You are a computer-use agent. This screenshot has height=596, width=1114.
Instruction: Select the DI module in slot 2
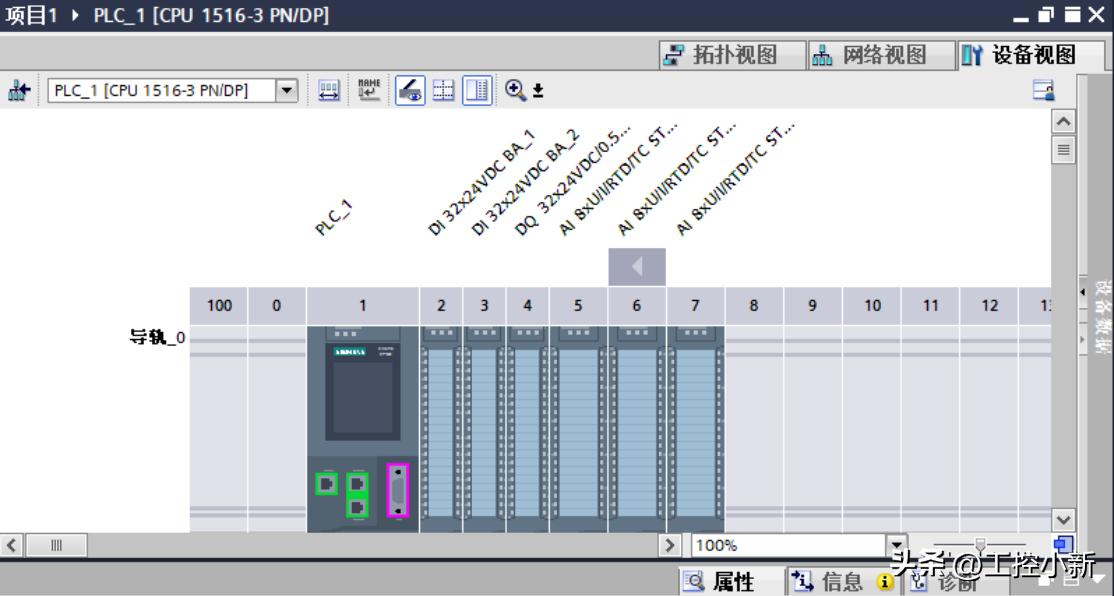[x=441, y=429]
